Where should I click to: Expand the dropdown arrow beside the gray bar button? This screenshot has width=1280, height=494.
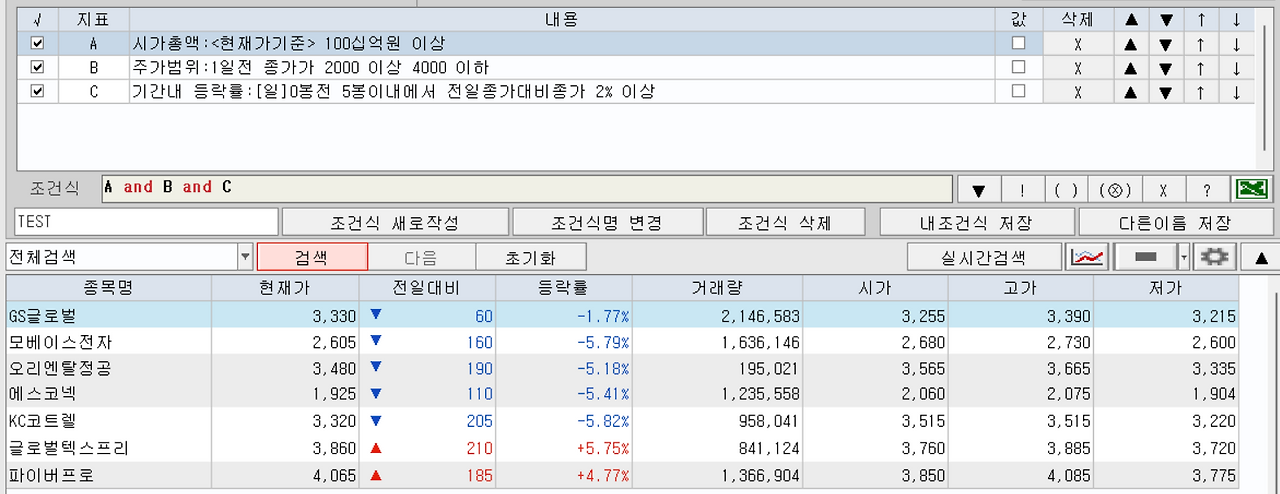1184,257
